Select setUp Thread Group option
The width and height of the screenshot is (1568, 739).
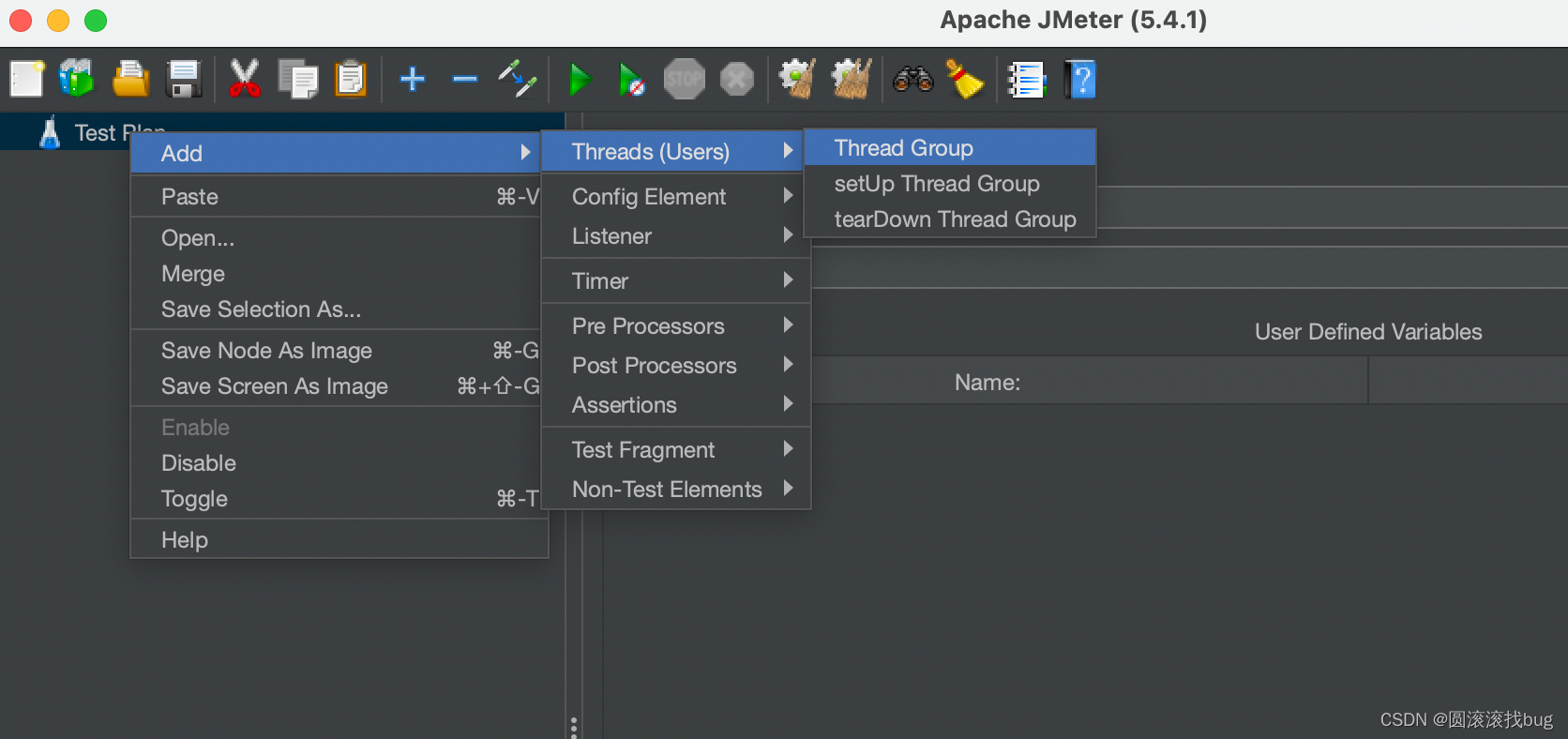[950, 183]
